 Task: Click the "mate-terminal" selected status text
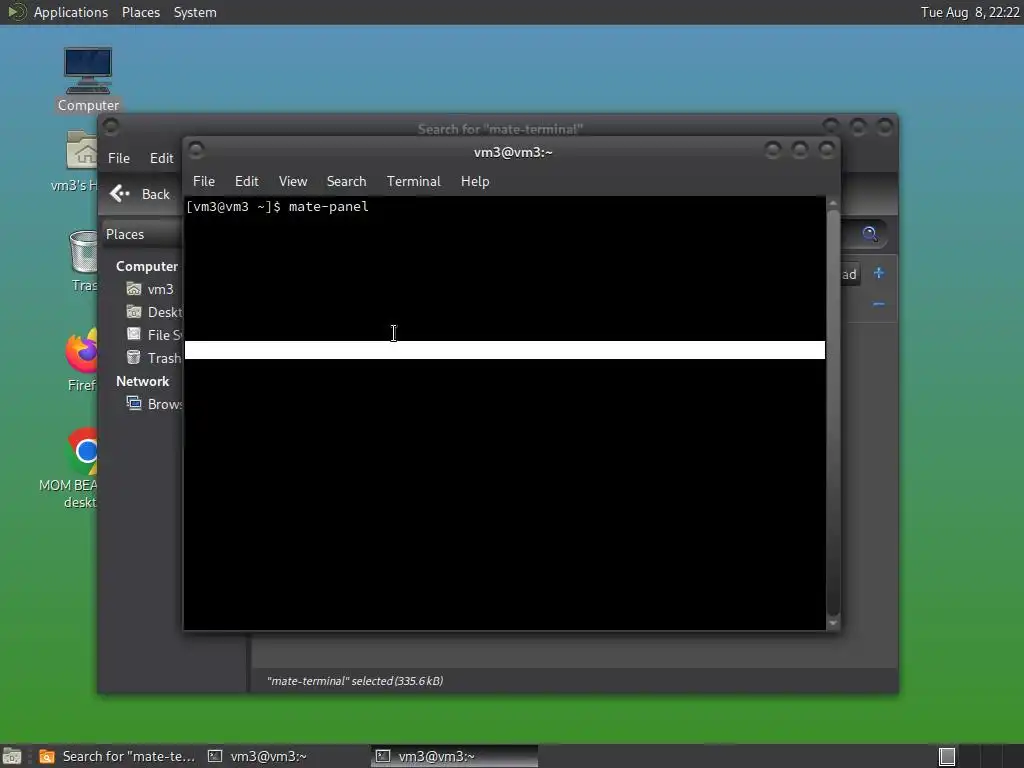coord(355,680)
